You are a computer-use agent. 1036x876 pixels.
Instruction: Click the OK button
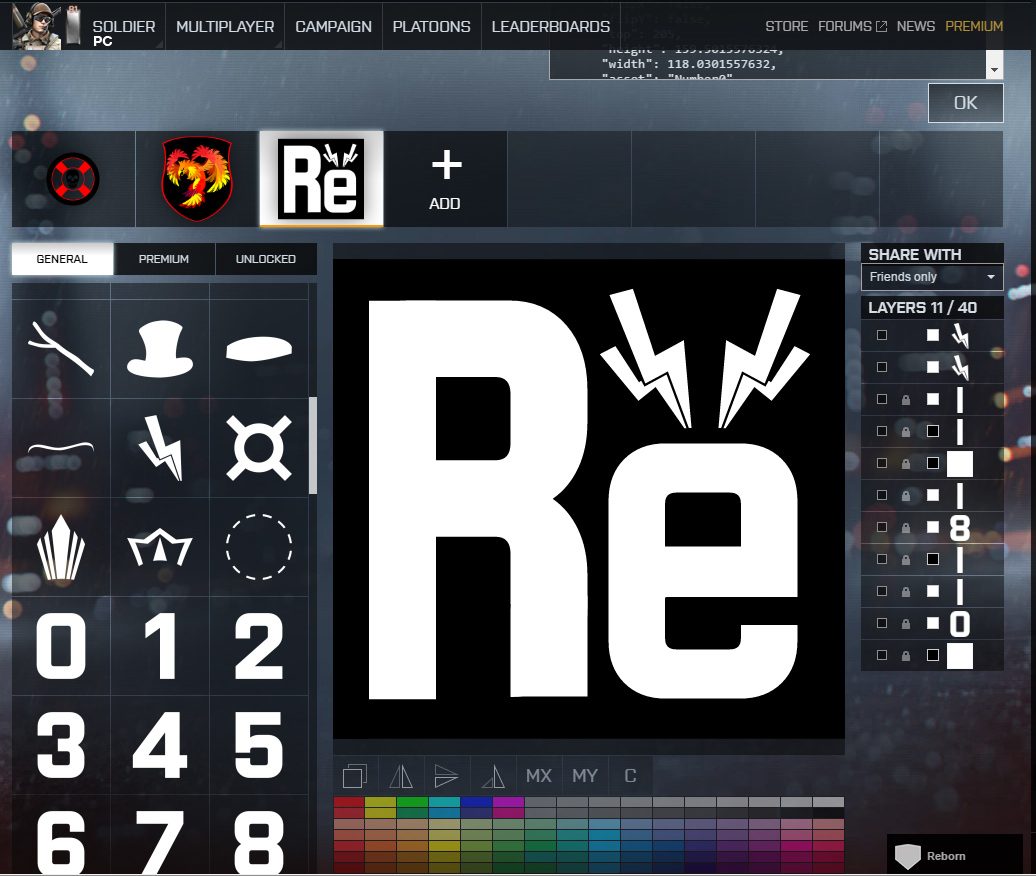[965, 102]
